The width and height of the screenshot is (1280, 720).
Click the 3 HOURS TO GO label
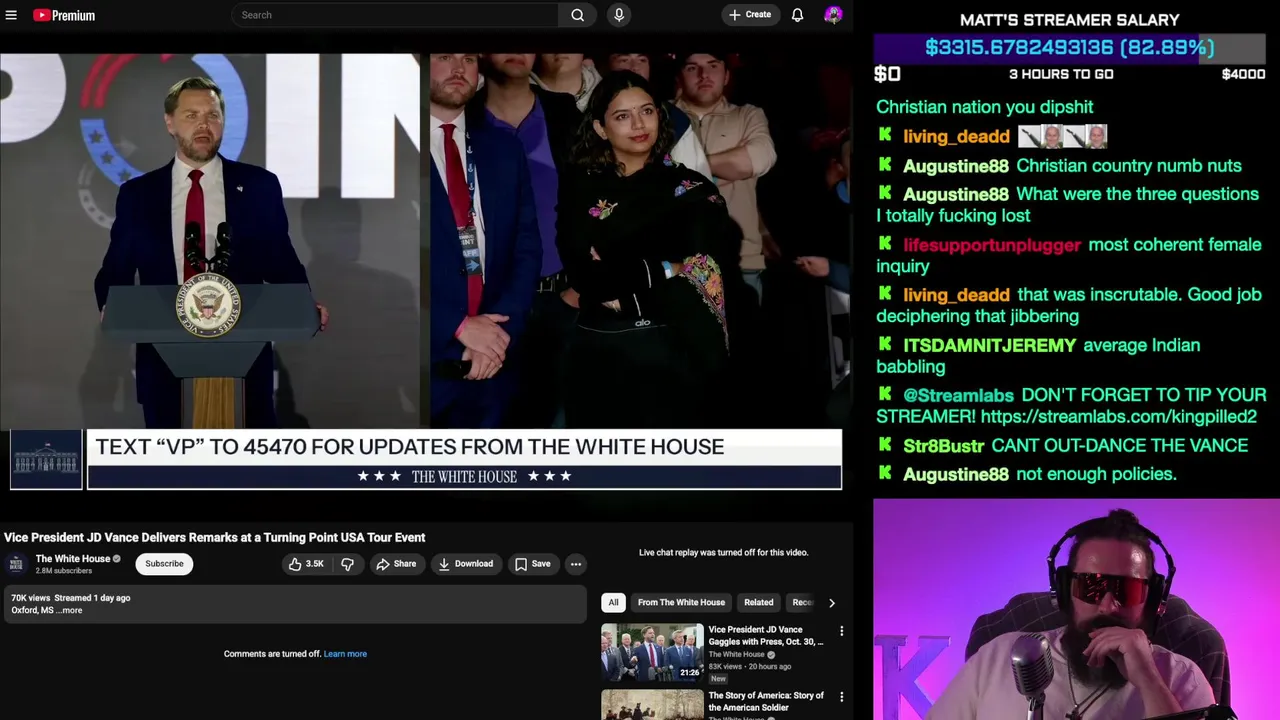pos(1060,74)
